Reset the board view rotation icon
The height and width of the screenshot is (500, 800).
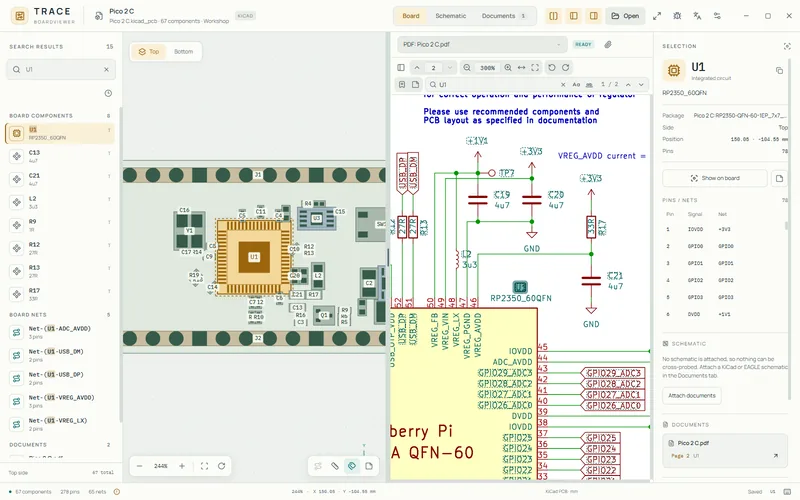point(221,466)
